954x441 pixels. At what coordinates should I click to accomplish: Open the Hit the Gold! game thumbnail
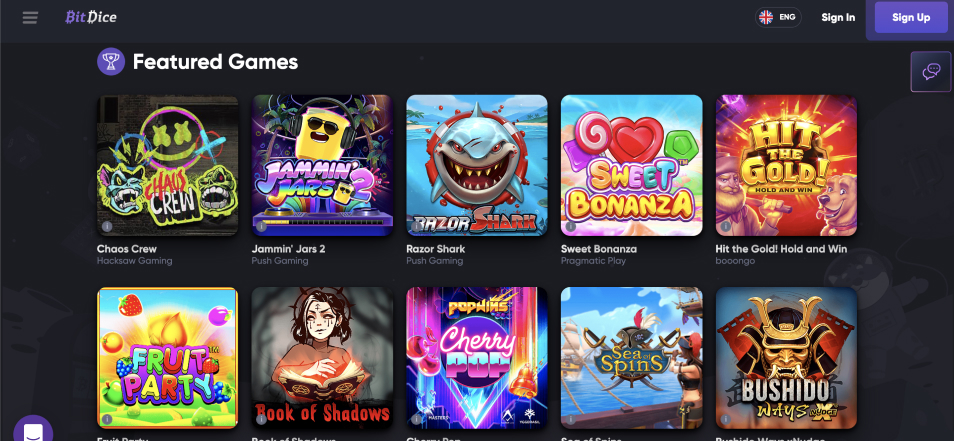pyautogui.click(x=786, y=165)
